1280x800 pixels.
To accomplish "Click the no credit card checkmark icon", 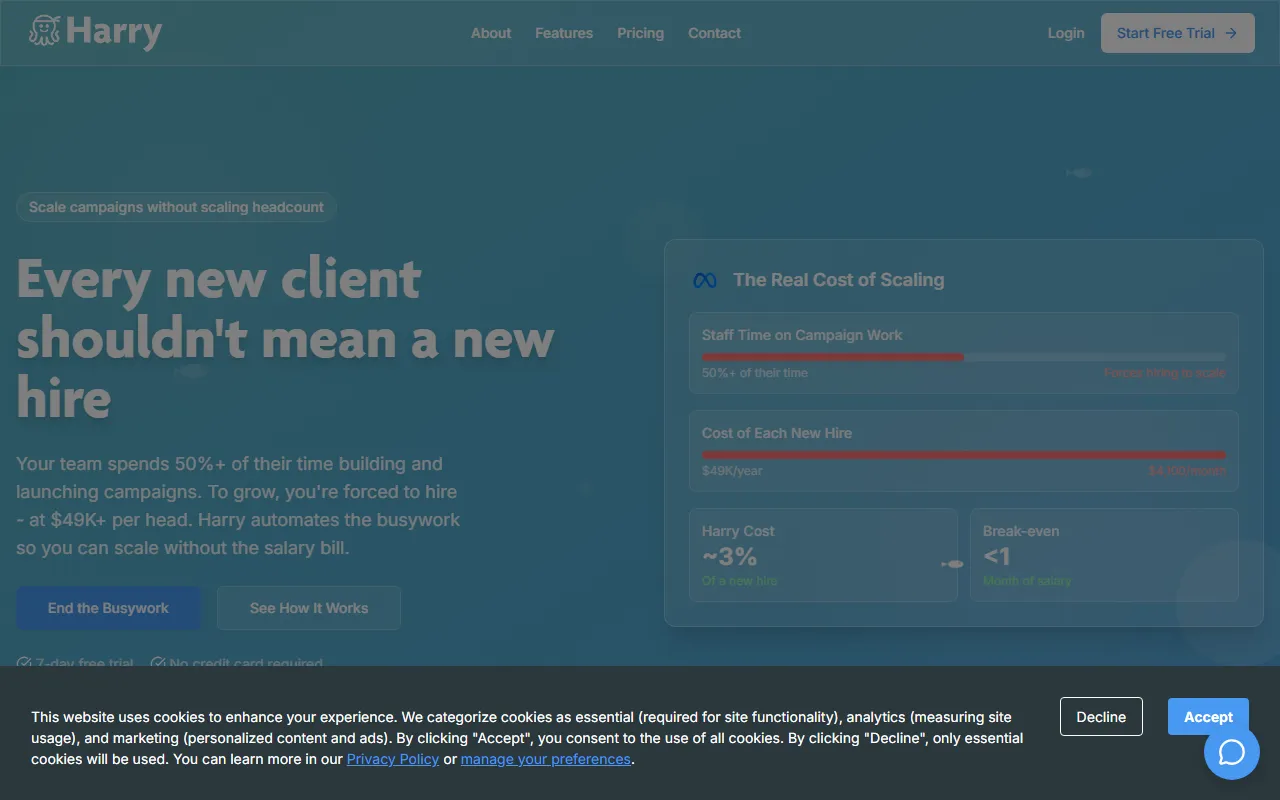I will (x=158, y=663).
